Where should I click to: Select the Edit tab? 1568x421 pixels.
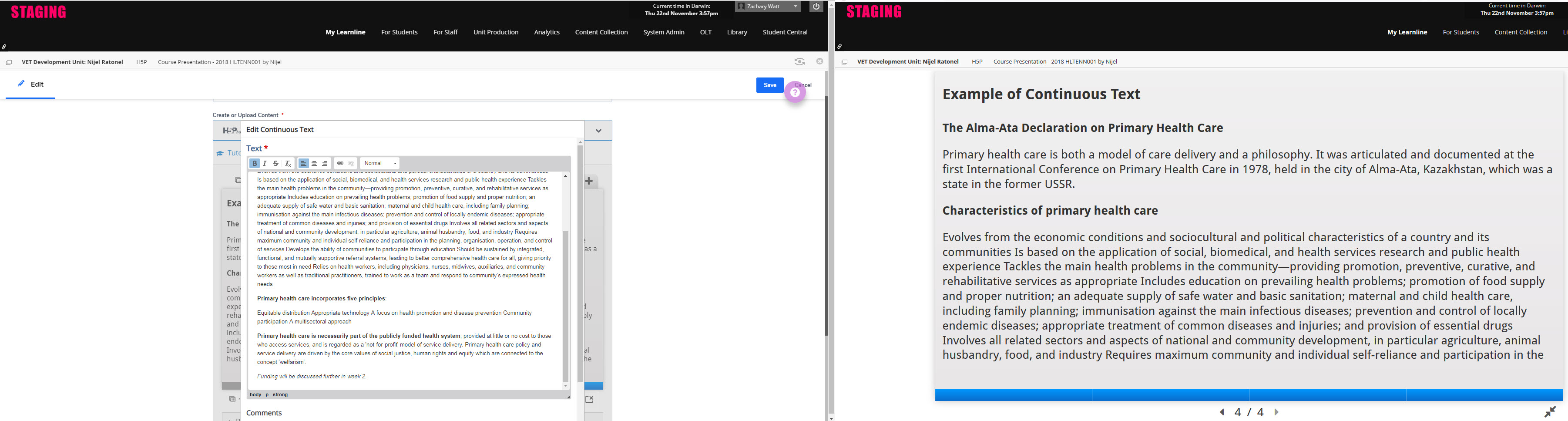click(x=30, y=84)
